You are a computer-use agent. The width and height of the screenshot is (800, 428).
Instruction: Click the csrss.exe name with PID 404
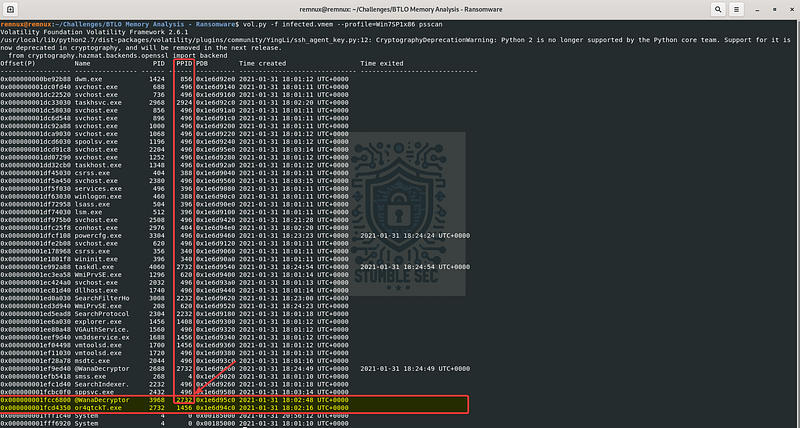click(92, 173)
